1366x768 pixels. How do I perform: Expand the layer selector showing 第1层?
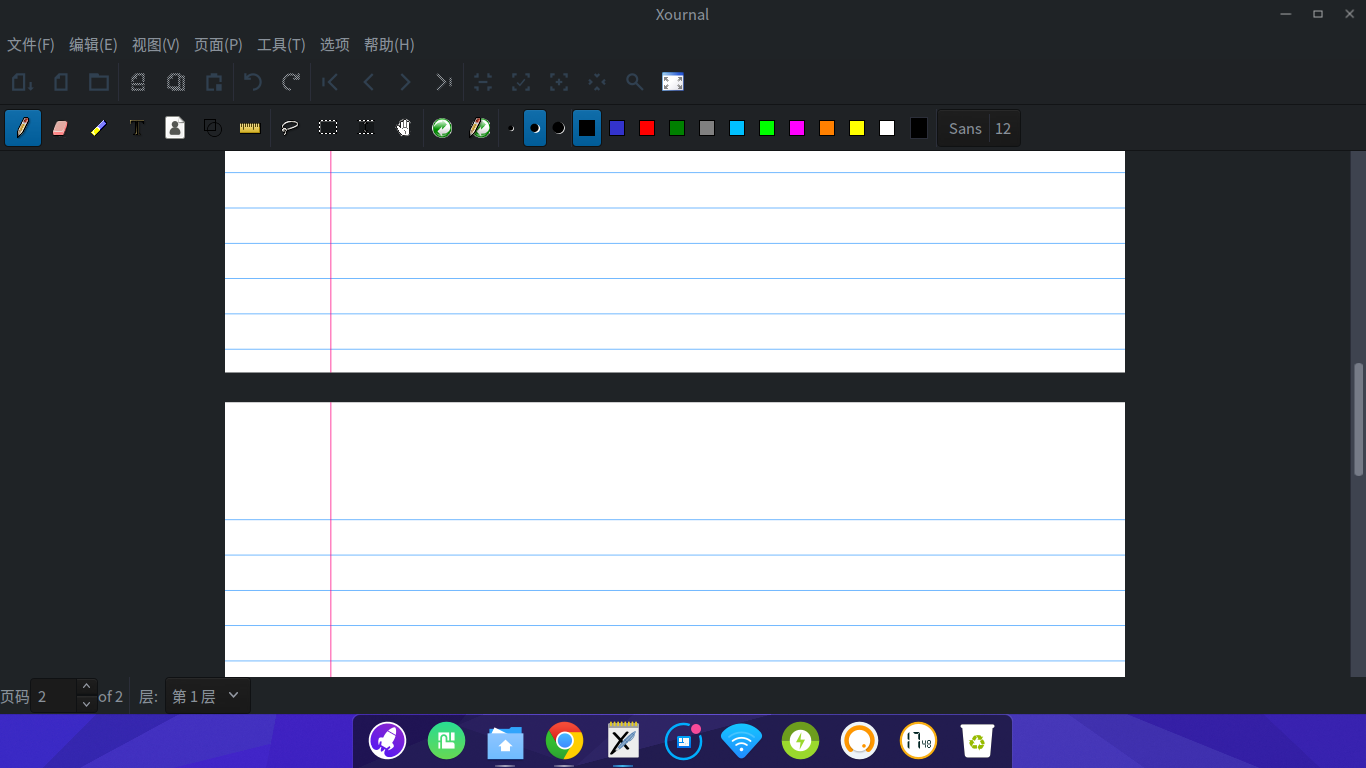click(x=207, y=696)
